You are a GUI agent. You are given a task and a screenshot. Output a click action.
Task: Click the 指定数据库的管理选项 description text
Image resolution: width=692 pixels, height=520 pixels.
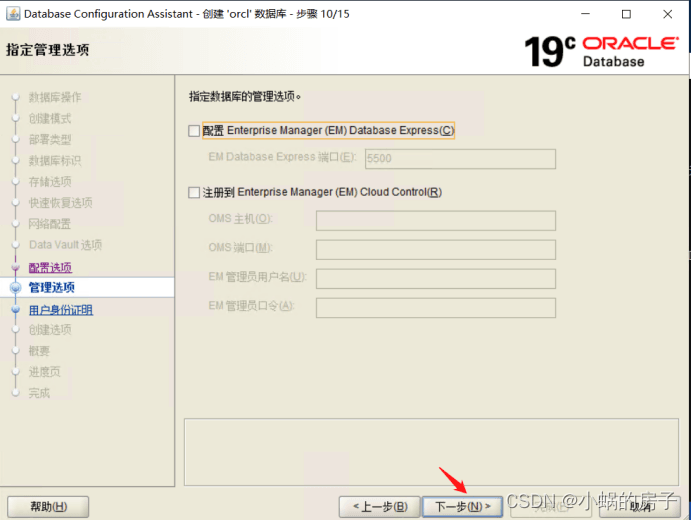(x=245, y=97)
